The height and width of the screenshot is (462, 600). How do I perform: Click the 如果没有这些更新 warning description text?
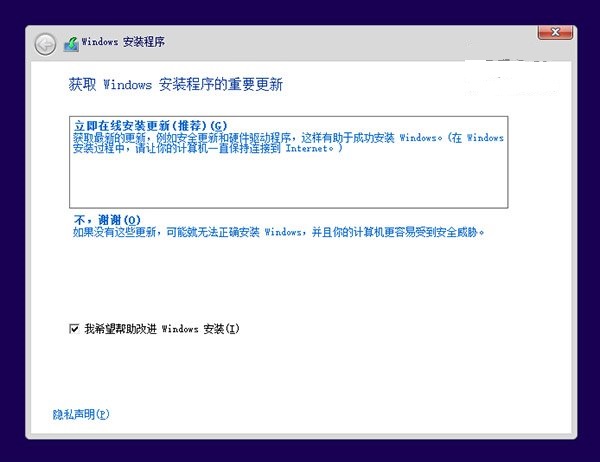coord(270,232)
